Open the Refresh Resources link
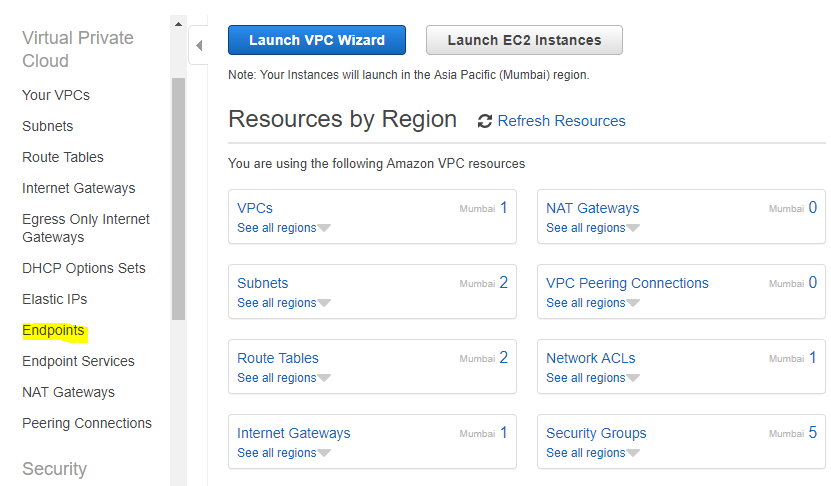The width and height of the screenshot is (831, 486). pyautogui.click(x=561, y=121)
